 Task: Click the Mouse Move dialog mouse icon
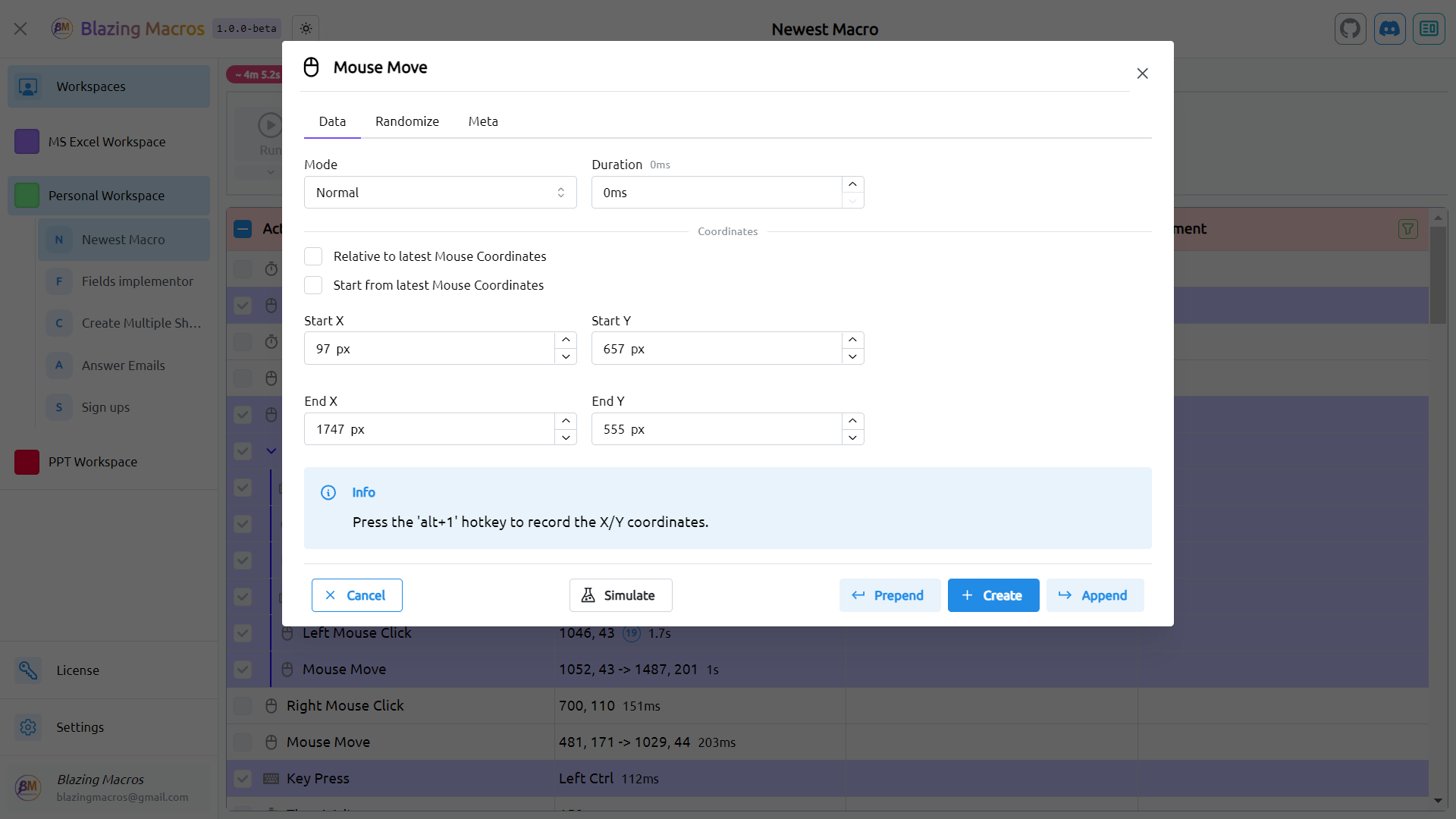pos(312,67)
